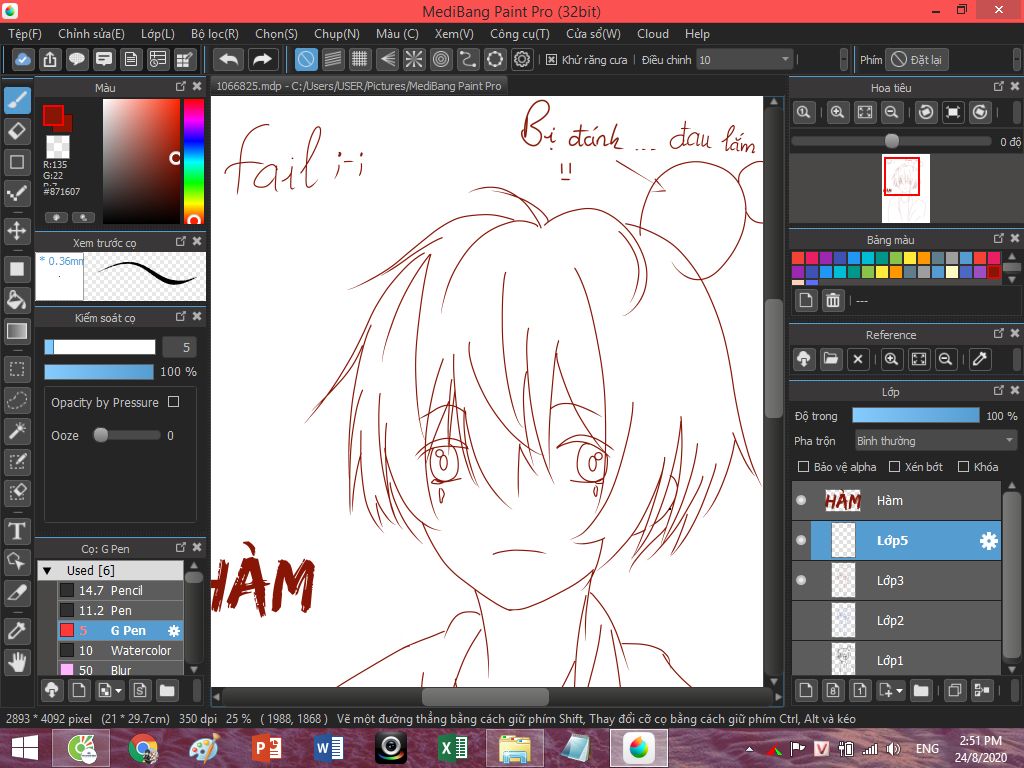Open add layer dropdown arrow
Screen dimensions: 1024x768
click(x=900, y=690)
